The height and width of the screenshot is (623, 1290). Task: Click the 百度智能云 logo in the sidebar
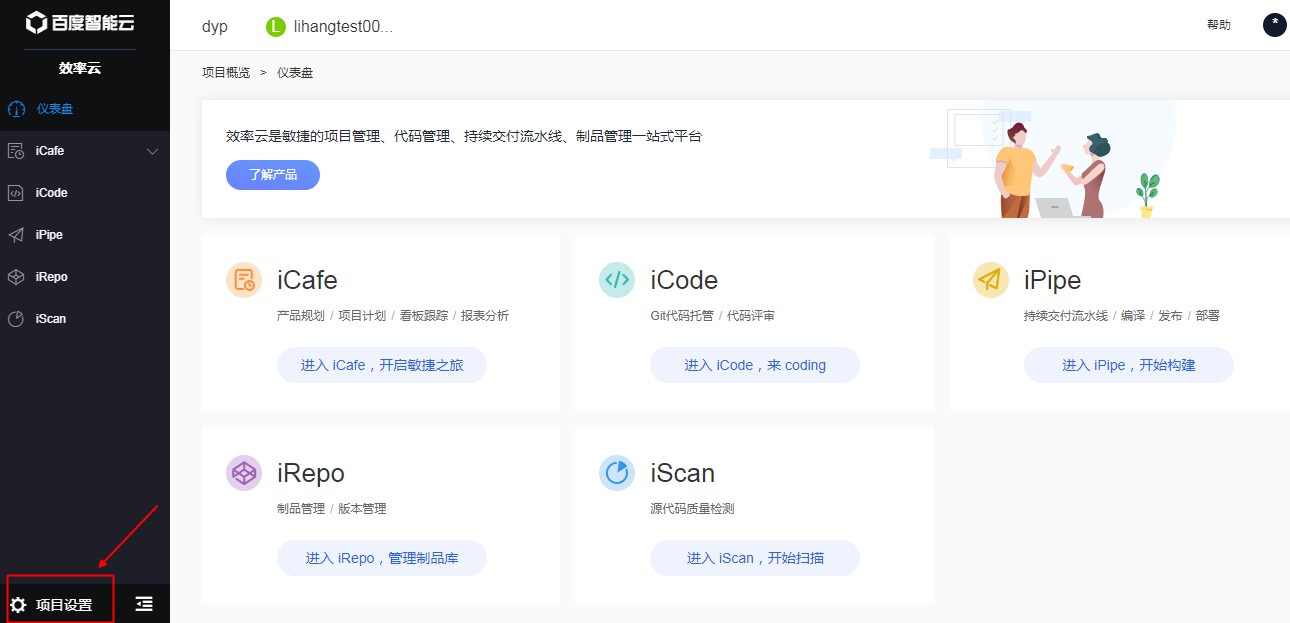[79, 22]
